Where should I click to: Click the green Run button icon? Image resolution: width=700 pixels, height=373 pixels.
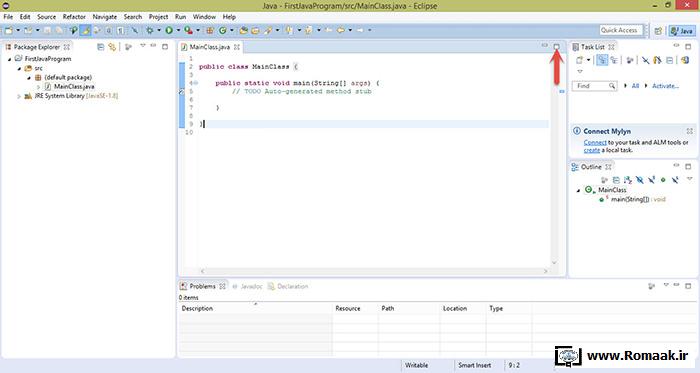169,30
